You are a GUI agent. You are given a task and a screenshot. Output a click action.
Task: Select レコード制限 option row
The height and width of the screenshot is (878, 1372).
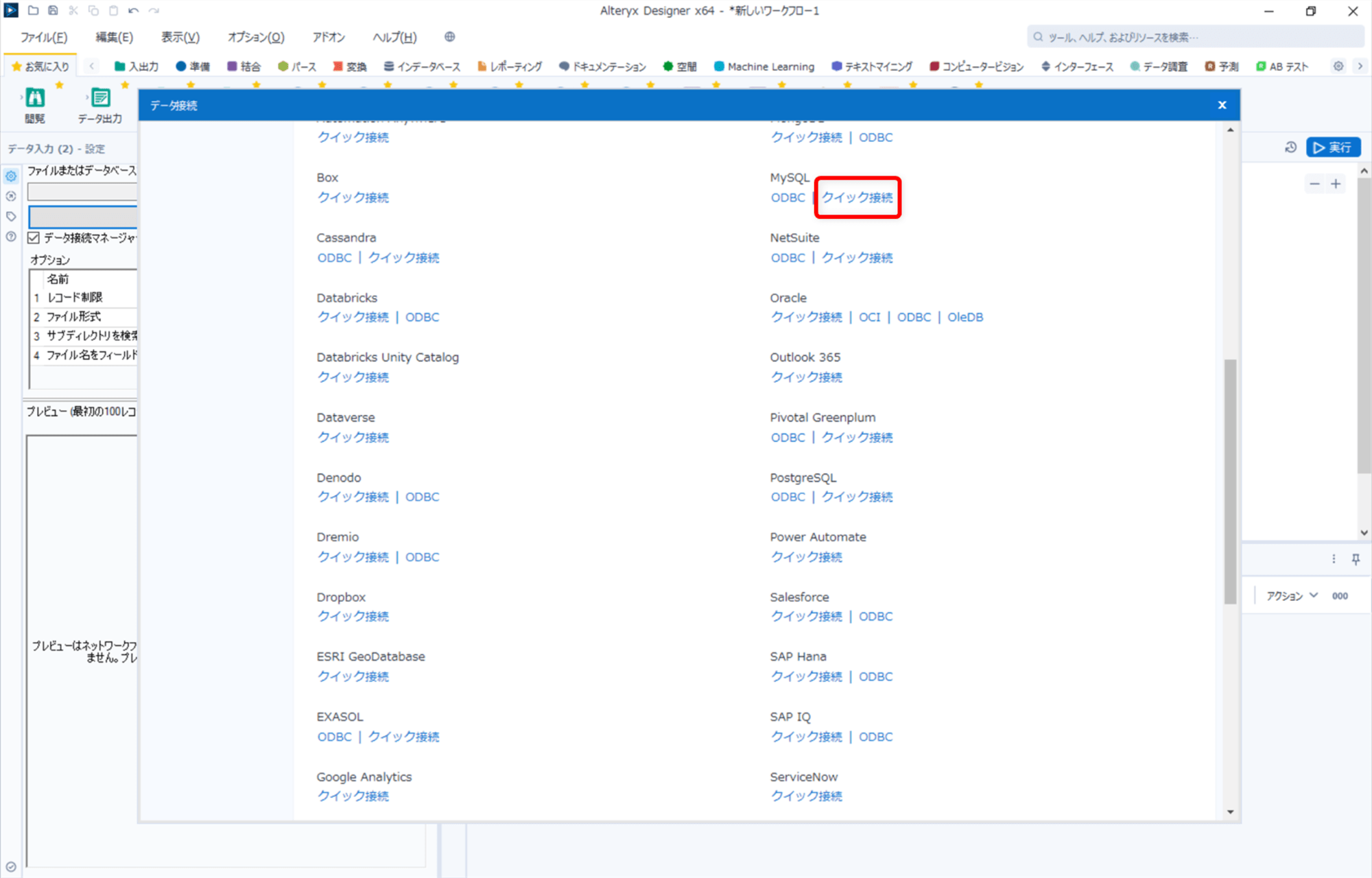click(x=84, y=297)
